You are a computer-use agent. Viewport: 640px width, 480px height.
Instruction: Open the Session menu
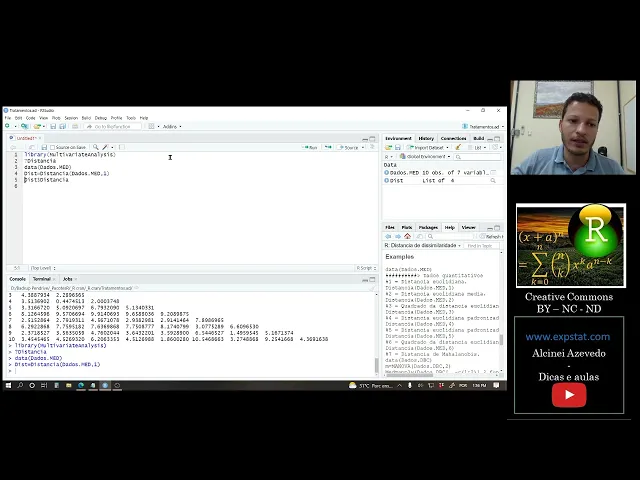[x=71, y=118]
